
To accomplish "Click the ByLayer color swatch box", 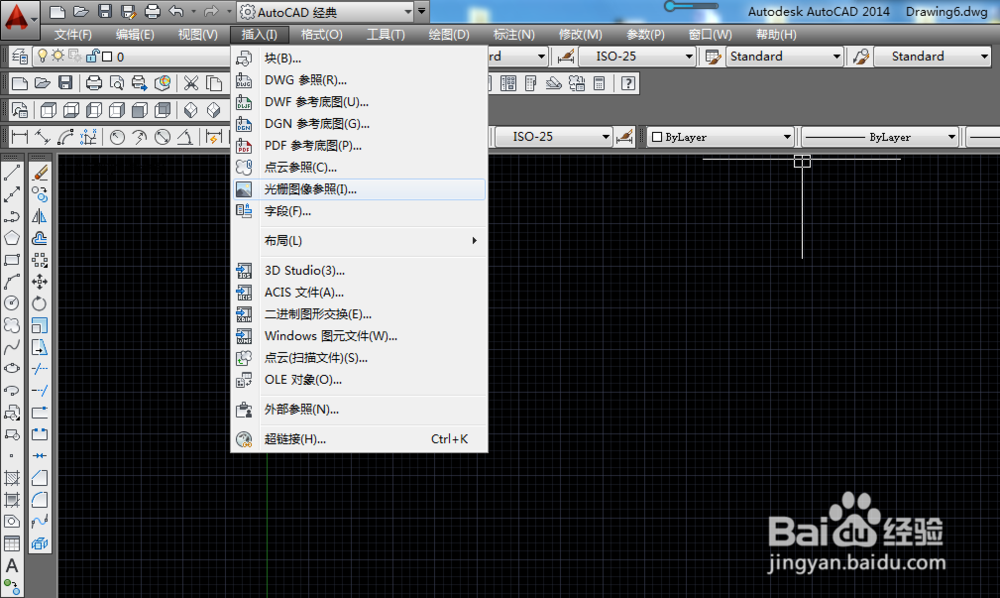I will [x=657, y=137].
